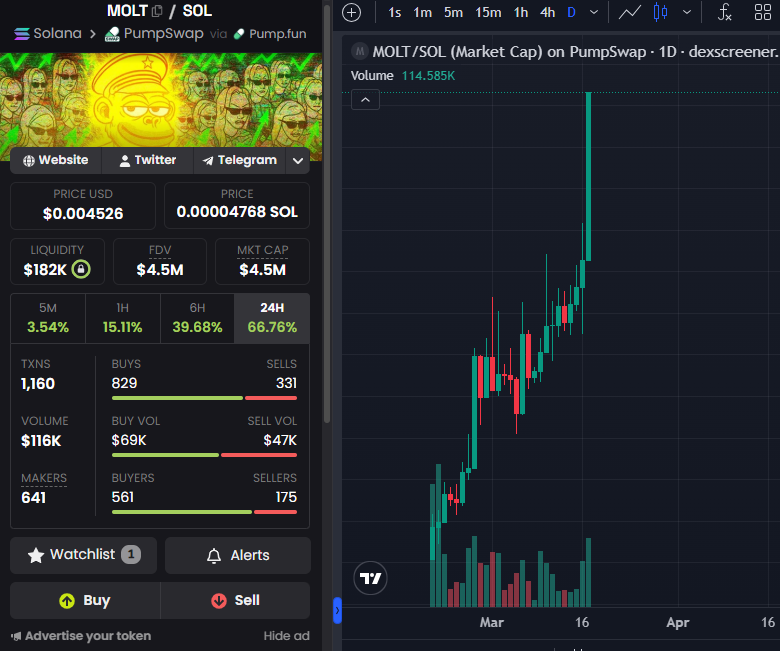This screenshot has width=780, height=651.
Task: Click the Twitter person icon
Action: tap(125, 161)
